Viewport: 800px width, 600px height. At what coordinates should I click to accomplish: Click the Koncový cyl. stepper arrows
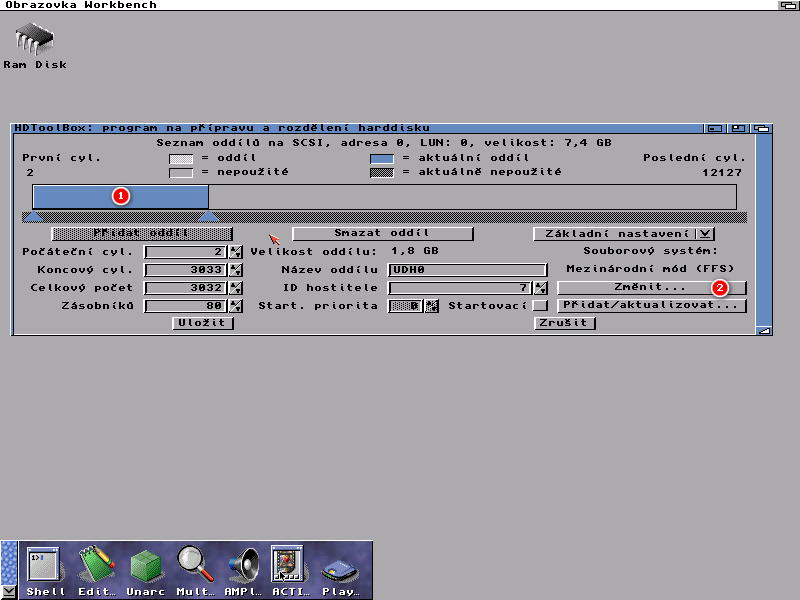(x=235, y=270)
